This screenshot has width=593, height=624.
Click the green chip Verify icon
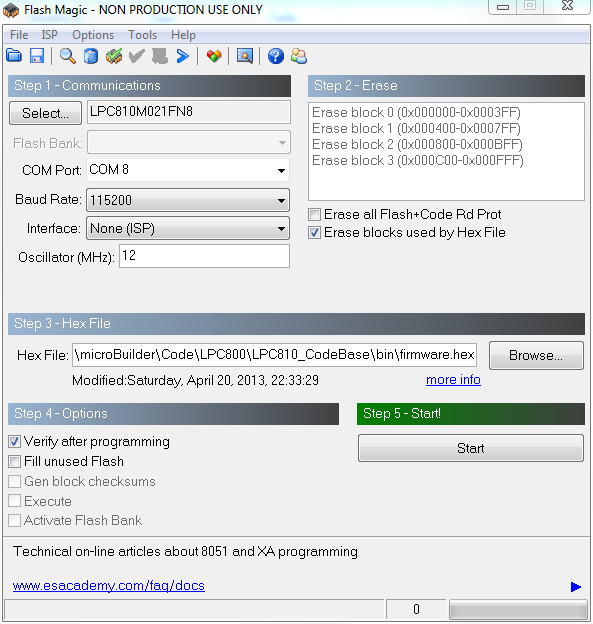point(114,56)
